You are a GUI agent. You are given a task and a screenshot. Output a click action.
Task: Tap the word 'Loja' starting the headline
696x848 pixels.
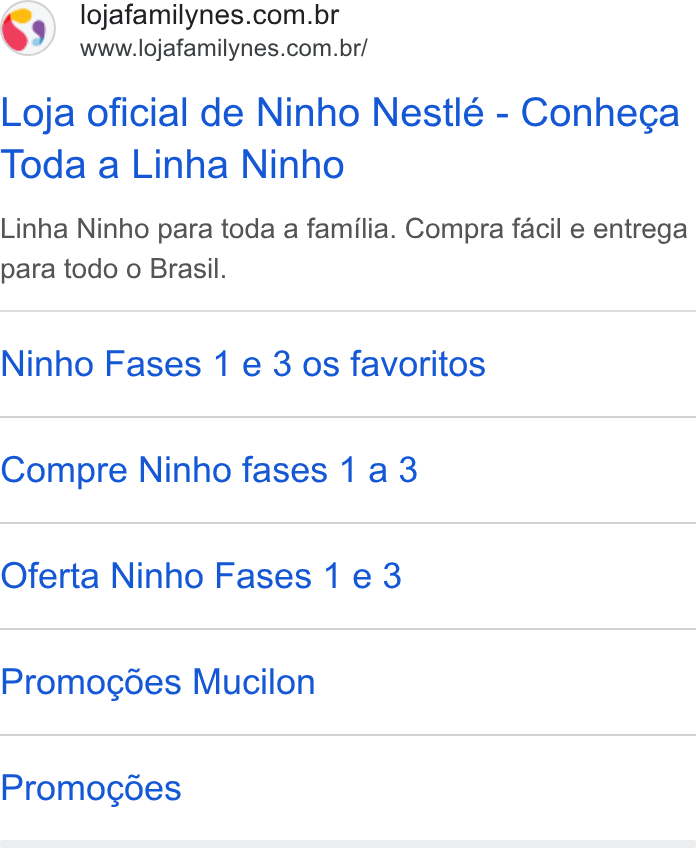(x=37, y=114)
